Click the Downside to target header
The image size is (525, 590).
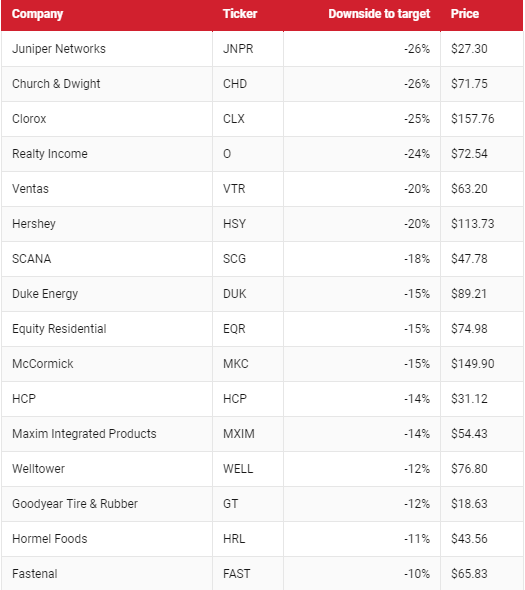pos(379,14)
